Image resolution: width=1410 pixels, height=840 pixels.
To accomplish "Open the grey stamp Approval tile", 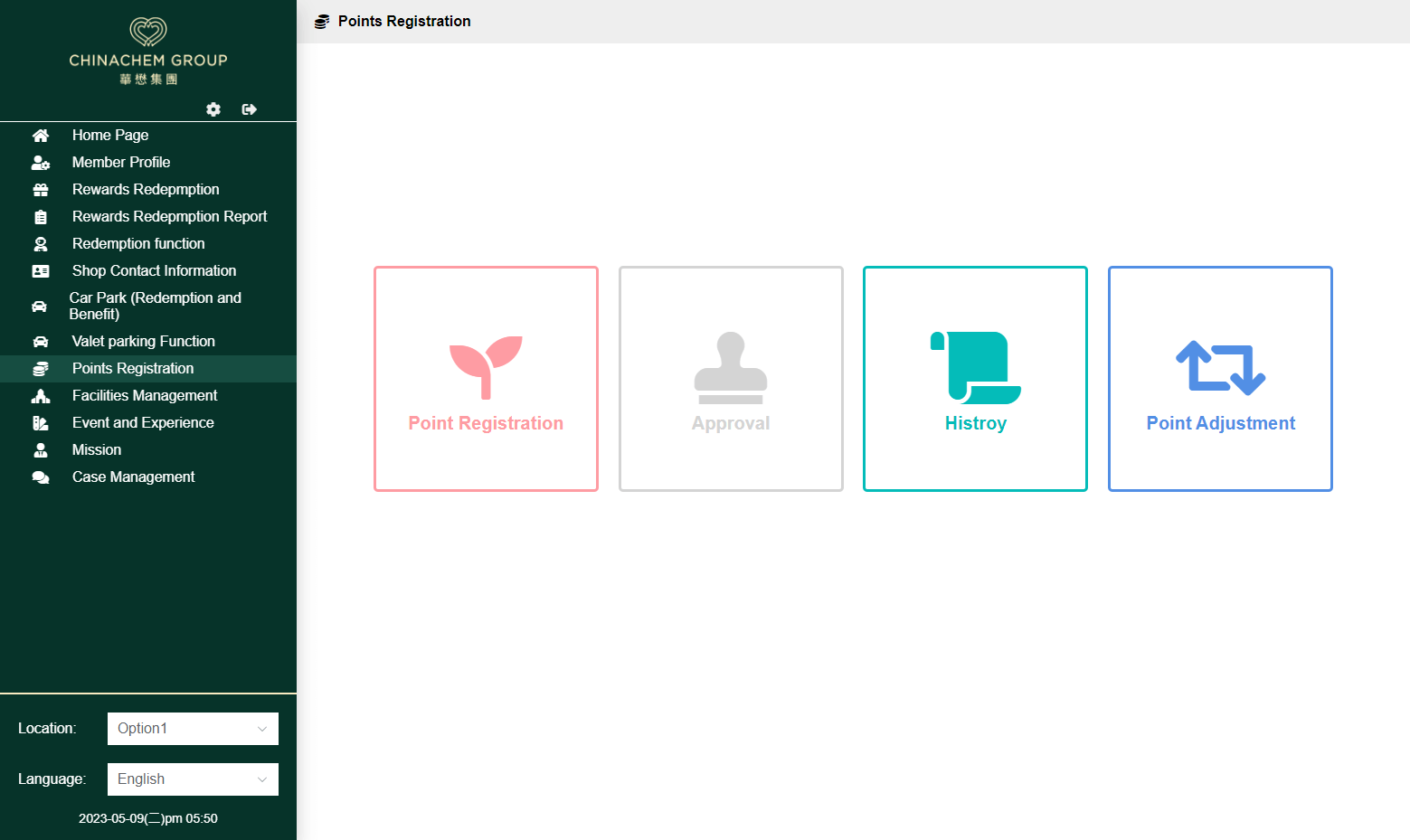I will (x=731, y=379).
